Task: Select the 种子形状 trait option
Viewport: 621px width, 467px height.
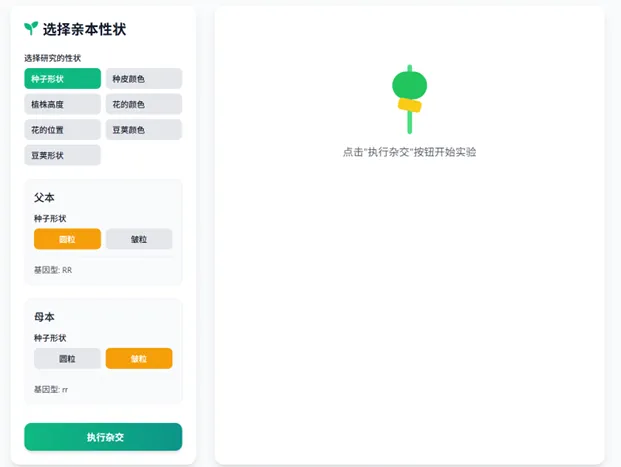Action: point(63,79)
